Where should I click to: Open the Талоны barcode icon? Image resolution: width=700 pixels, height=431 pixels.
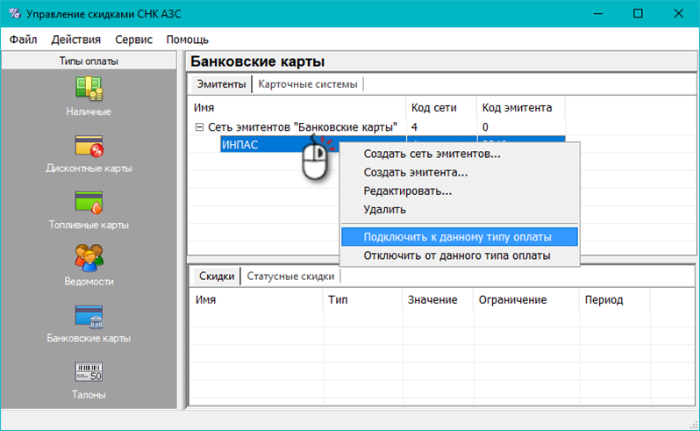tap(89, 373)
